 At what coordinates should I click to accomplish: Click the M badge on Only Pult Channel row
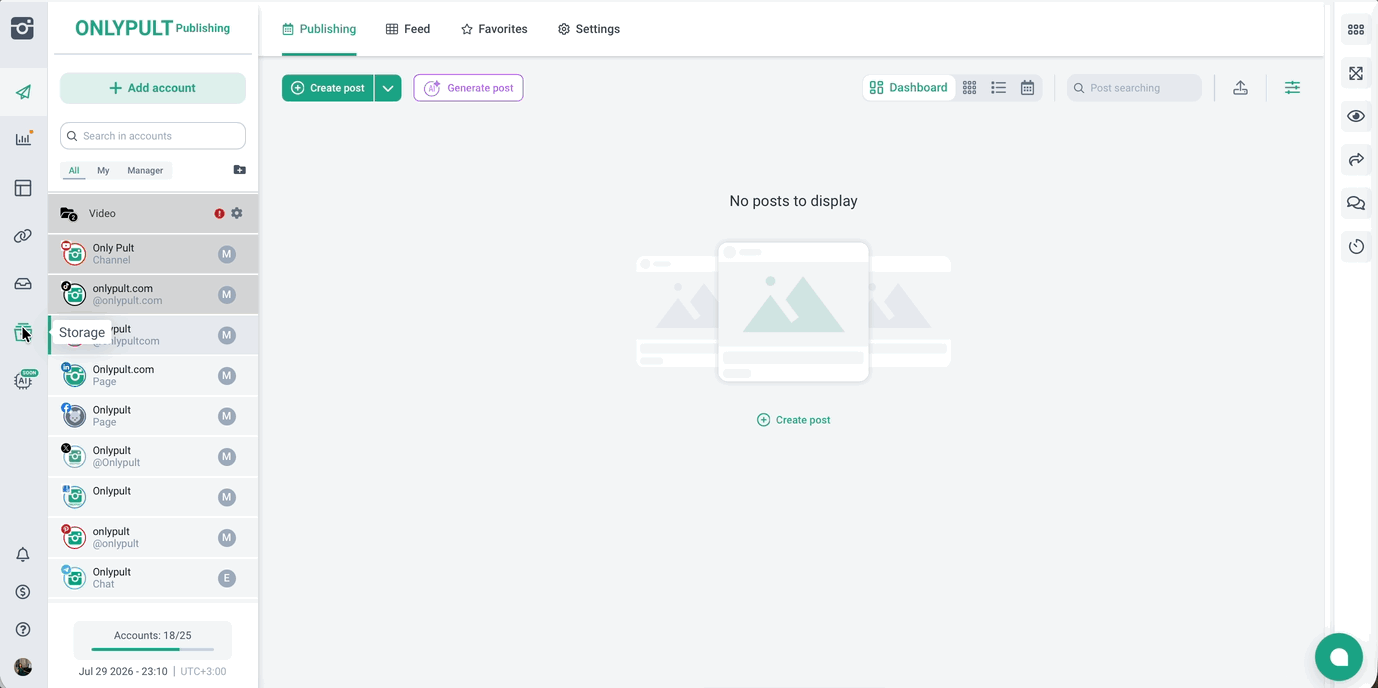pyautogui.click(x=227, y=254)
